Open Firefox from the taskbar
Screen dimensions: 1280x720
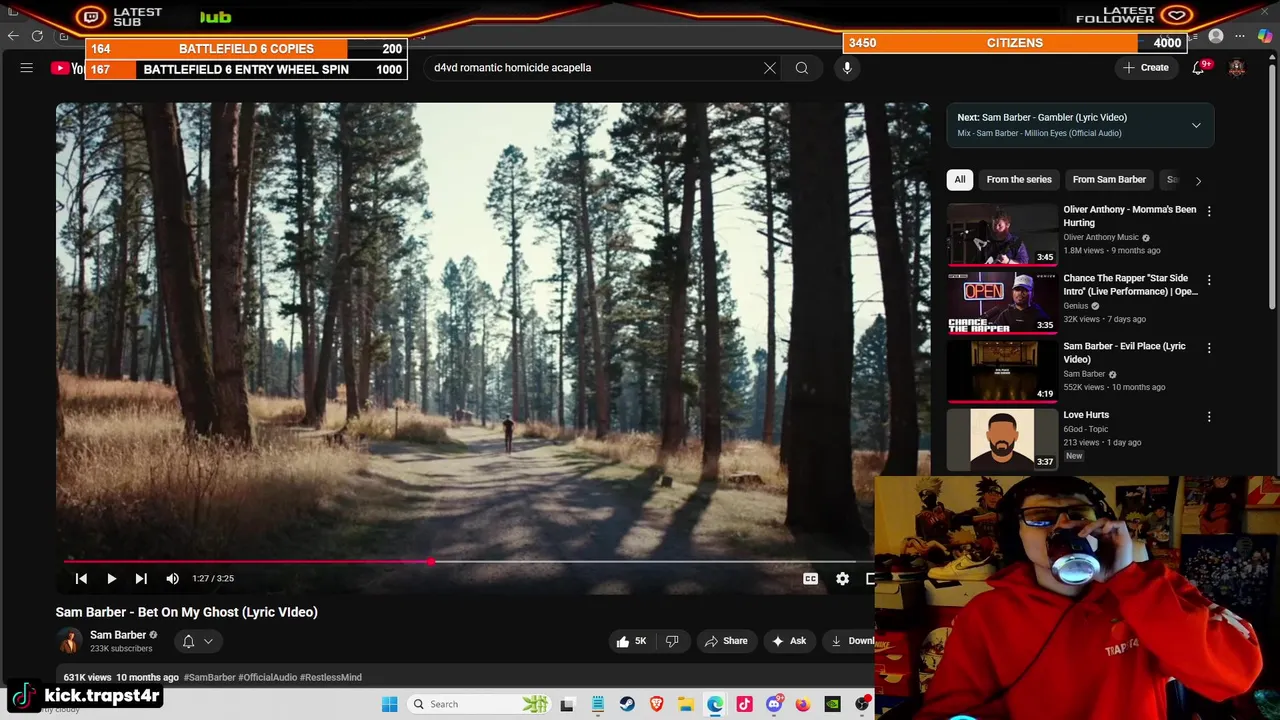click(802, 704)
